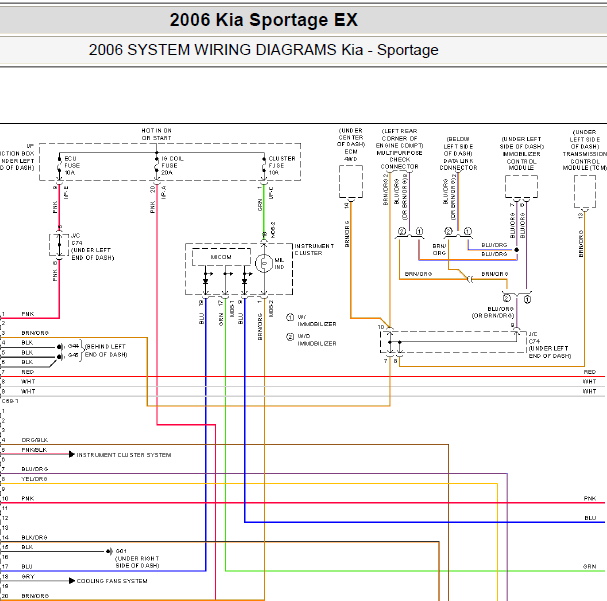Select the Transmission Control Module box
Viewport: 607px width, 601px height.
pos(585,192)
